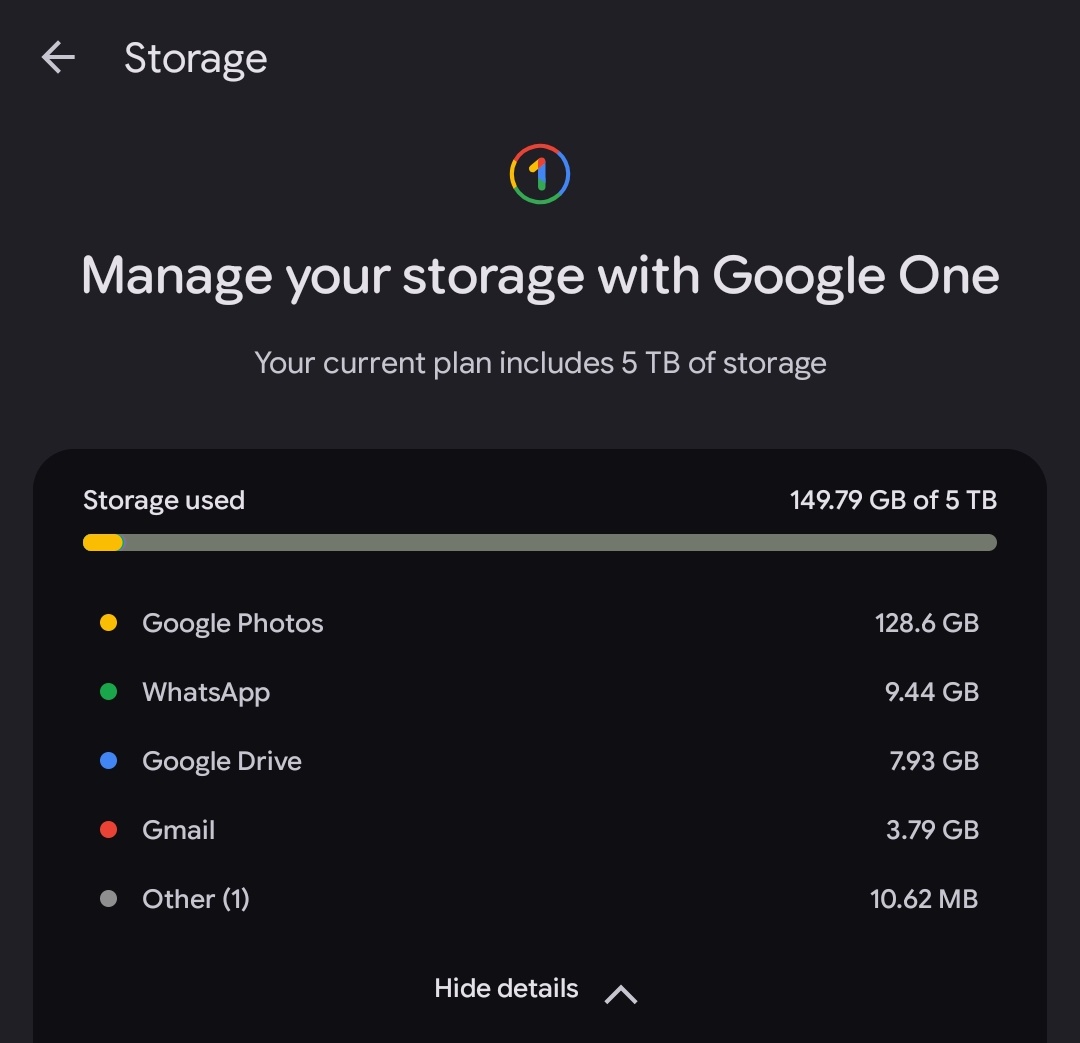Select the Google Drive storage entry
Screen dimensions: 1080x1043
(x=539, y=761)
